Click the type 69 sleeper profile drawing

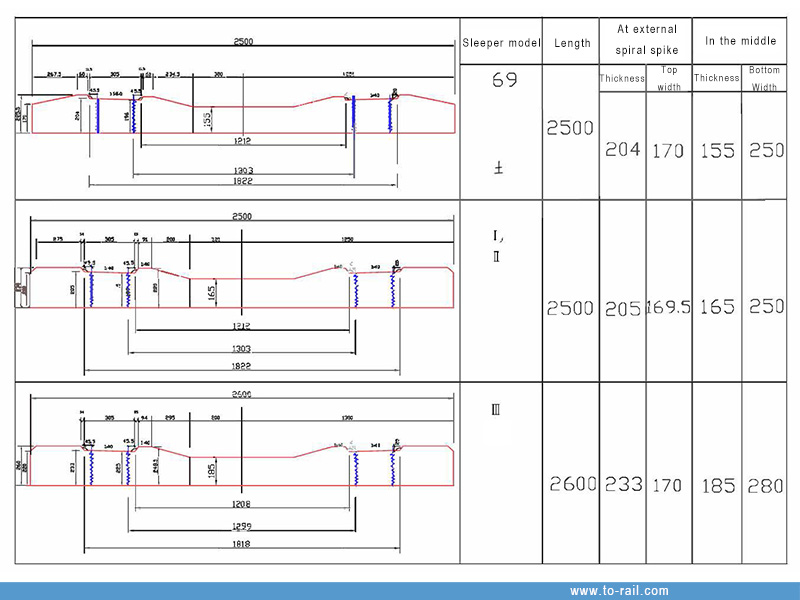coord(240,115)
